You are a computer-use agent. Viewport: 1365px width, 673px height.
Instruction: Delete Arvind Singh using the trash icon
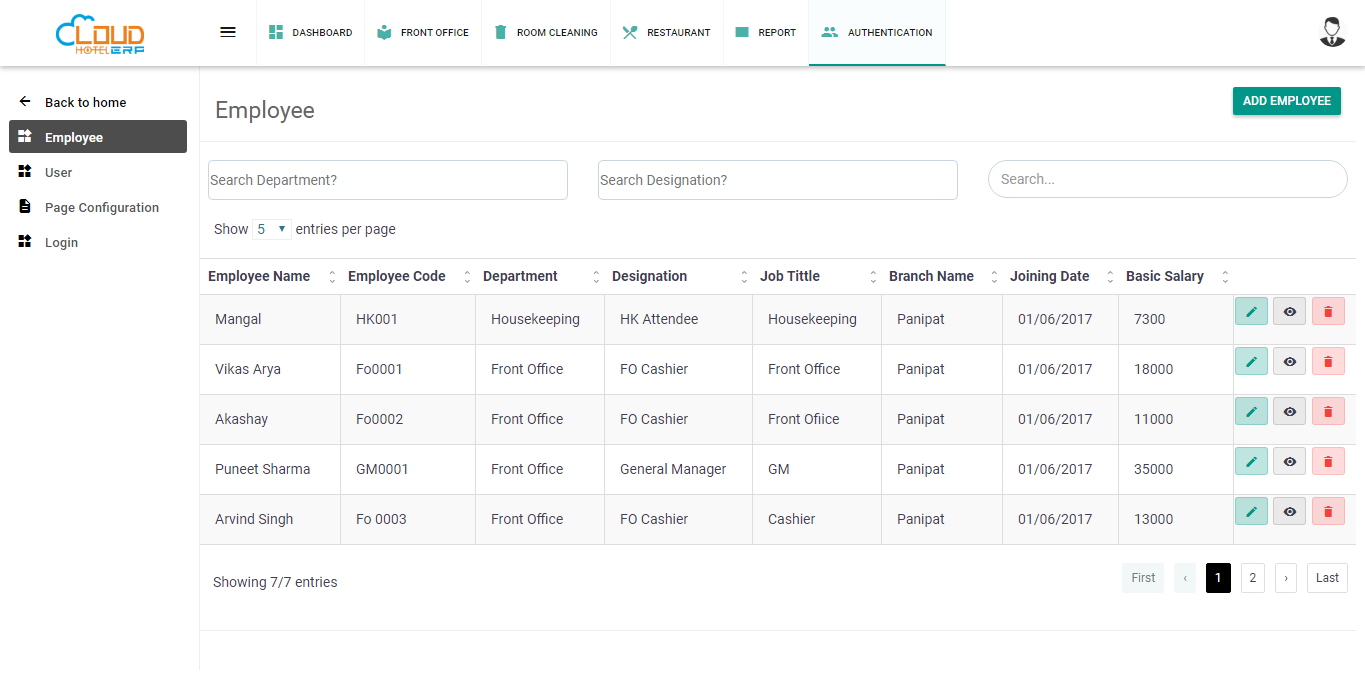point(1328,512)
